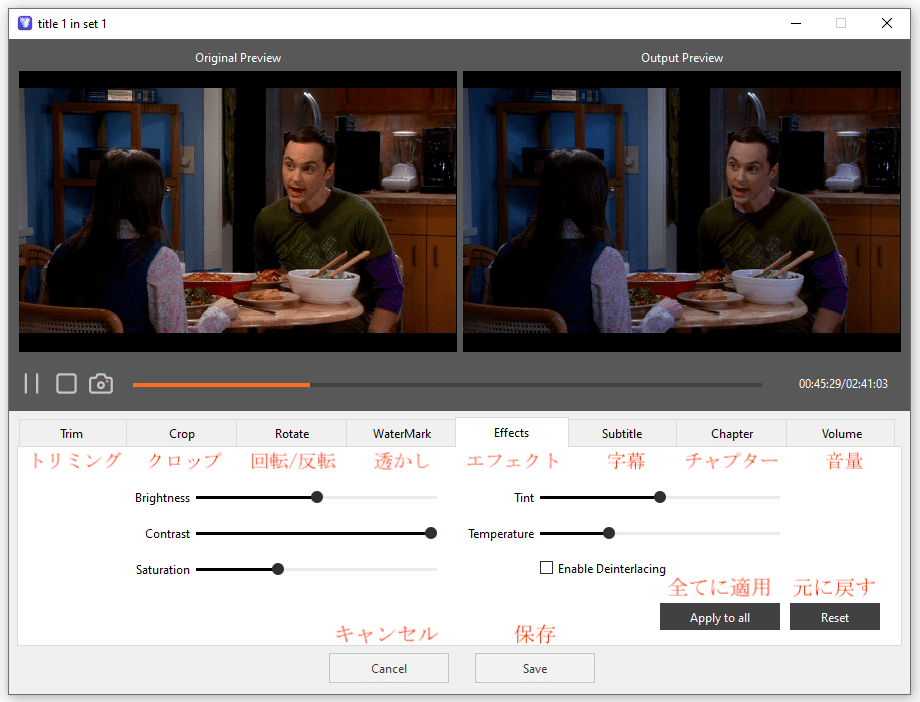This screenshot has height=702, width=920.
Task: Click the Original Preview heading
Action: tap(238, 58)
